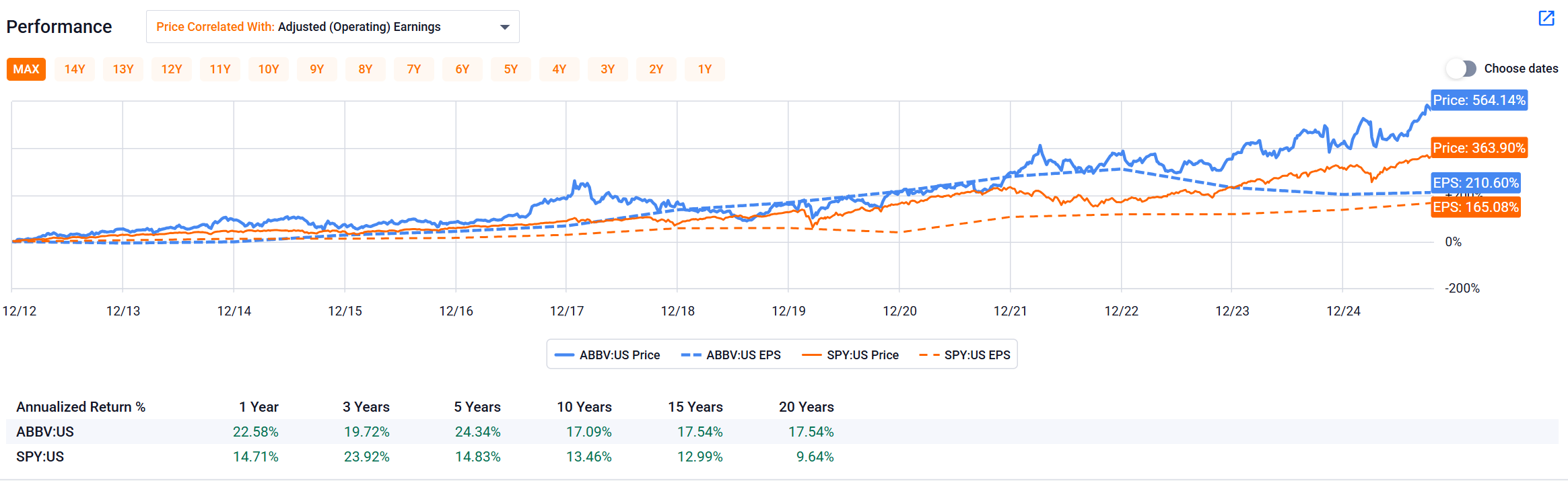Toggle ABBV:US EPS legend series
The width and height of the screenshot is (1568, 481).
point(731,355)
